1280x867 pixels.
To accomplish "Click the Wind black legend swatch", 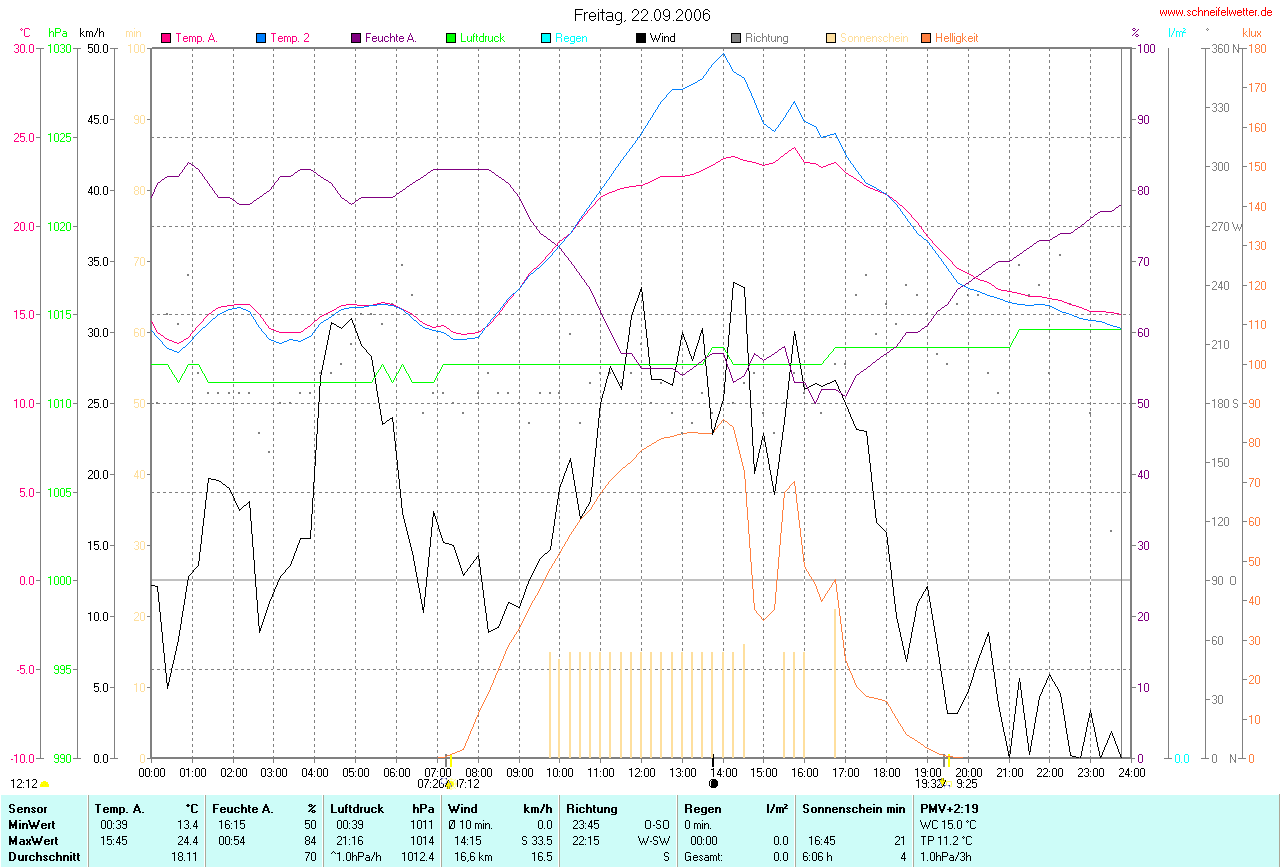I will point(641,38).
